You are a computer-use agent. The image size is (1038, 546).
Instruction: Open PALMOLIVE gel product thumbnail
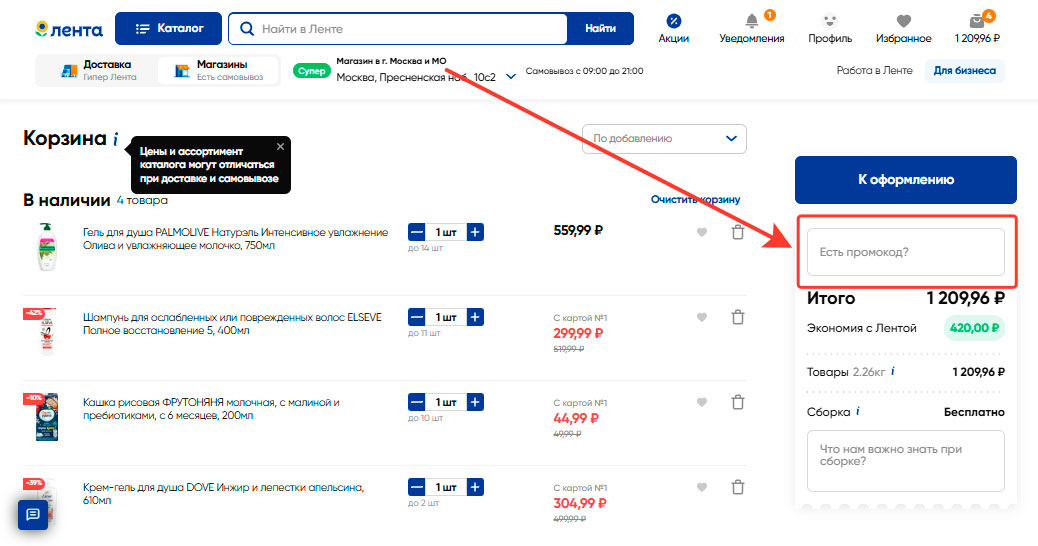[x=46, y=247]
